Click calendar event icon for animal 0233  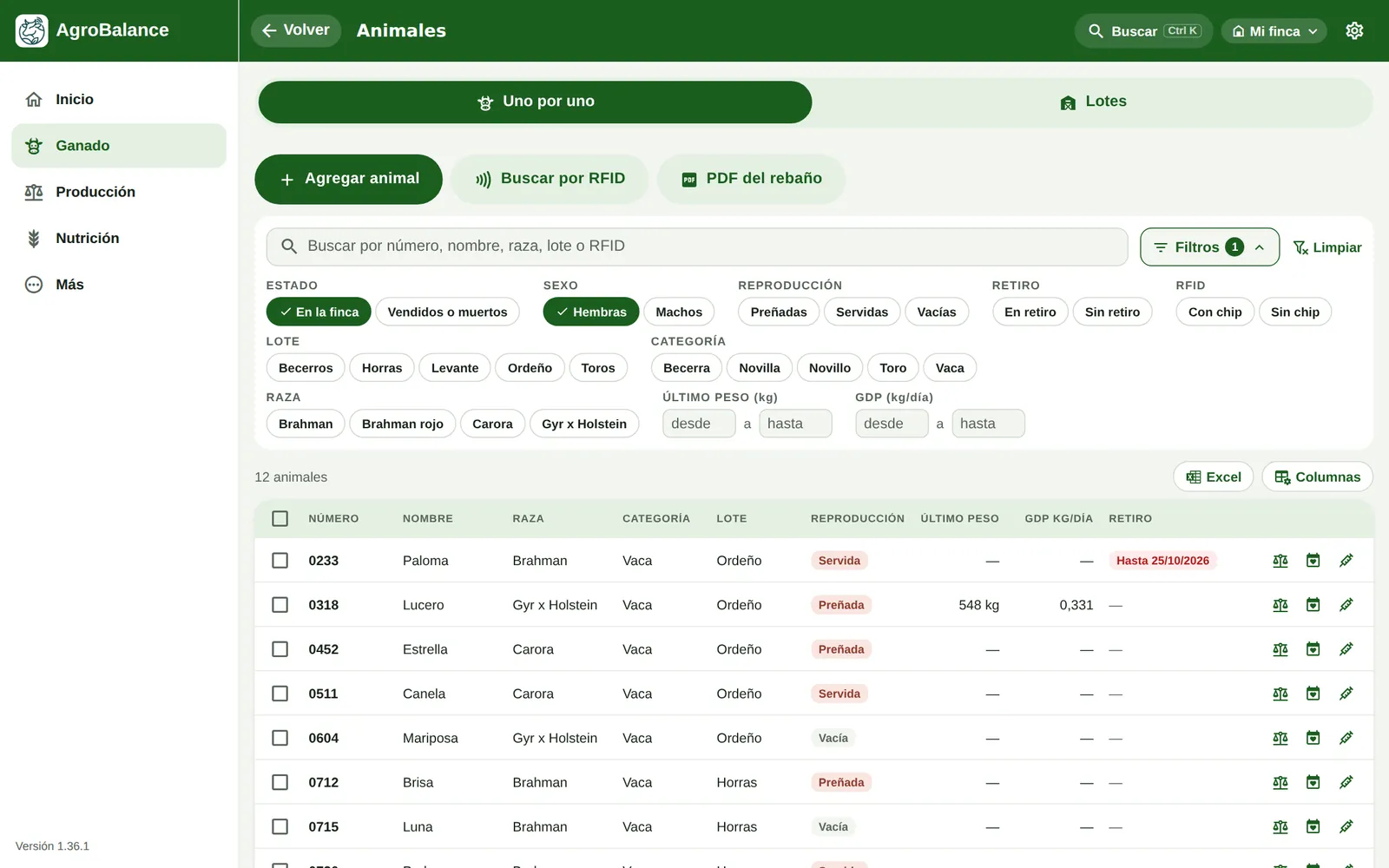[x=1313, y=561]
